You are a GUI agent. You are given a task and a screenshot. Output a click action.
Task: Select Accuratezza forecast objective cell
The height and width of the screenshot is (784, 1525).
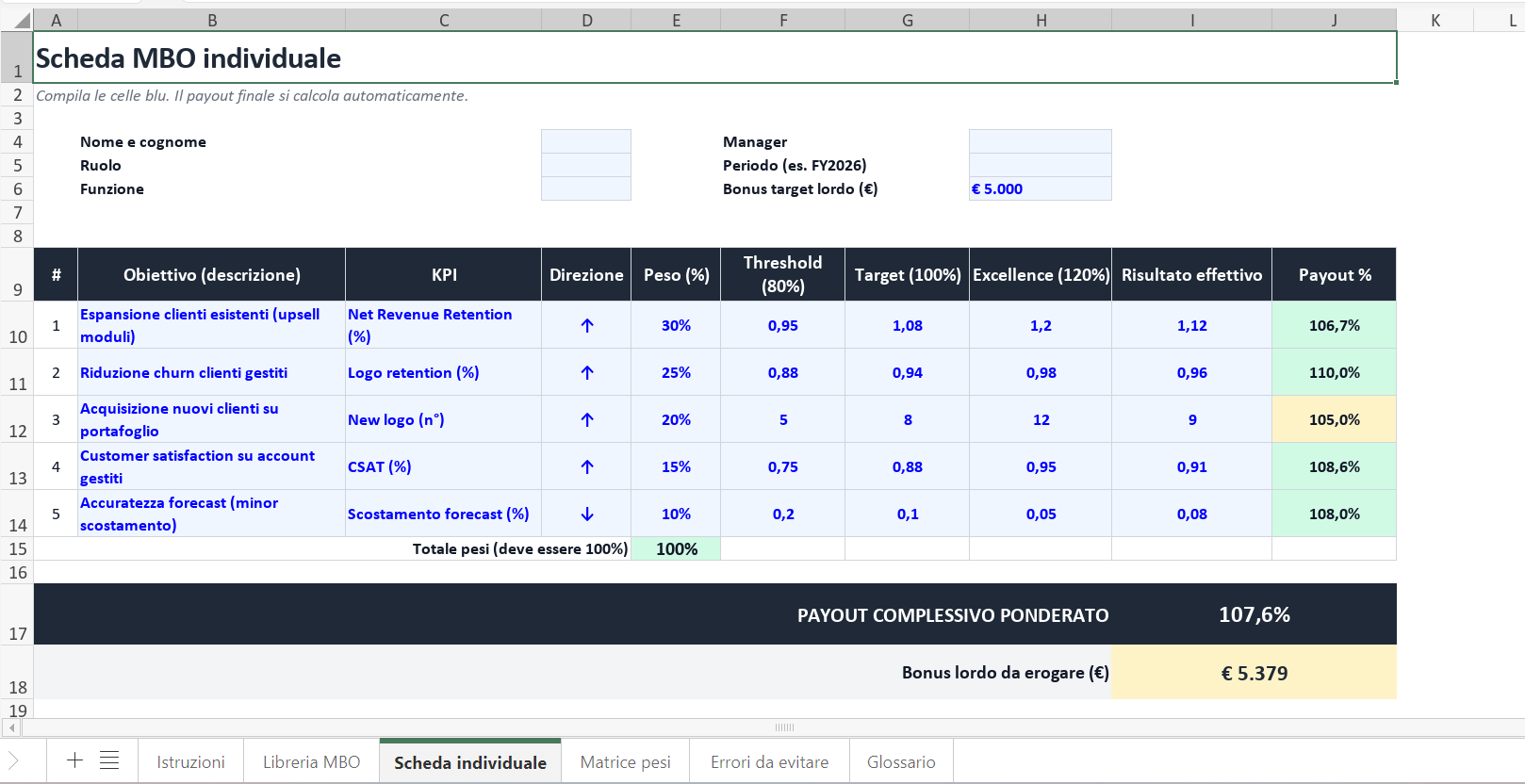[212, 514]
